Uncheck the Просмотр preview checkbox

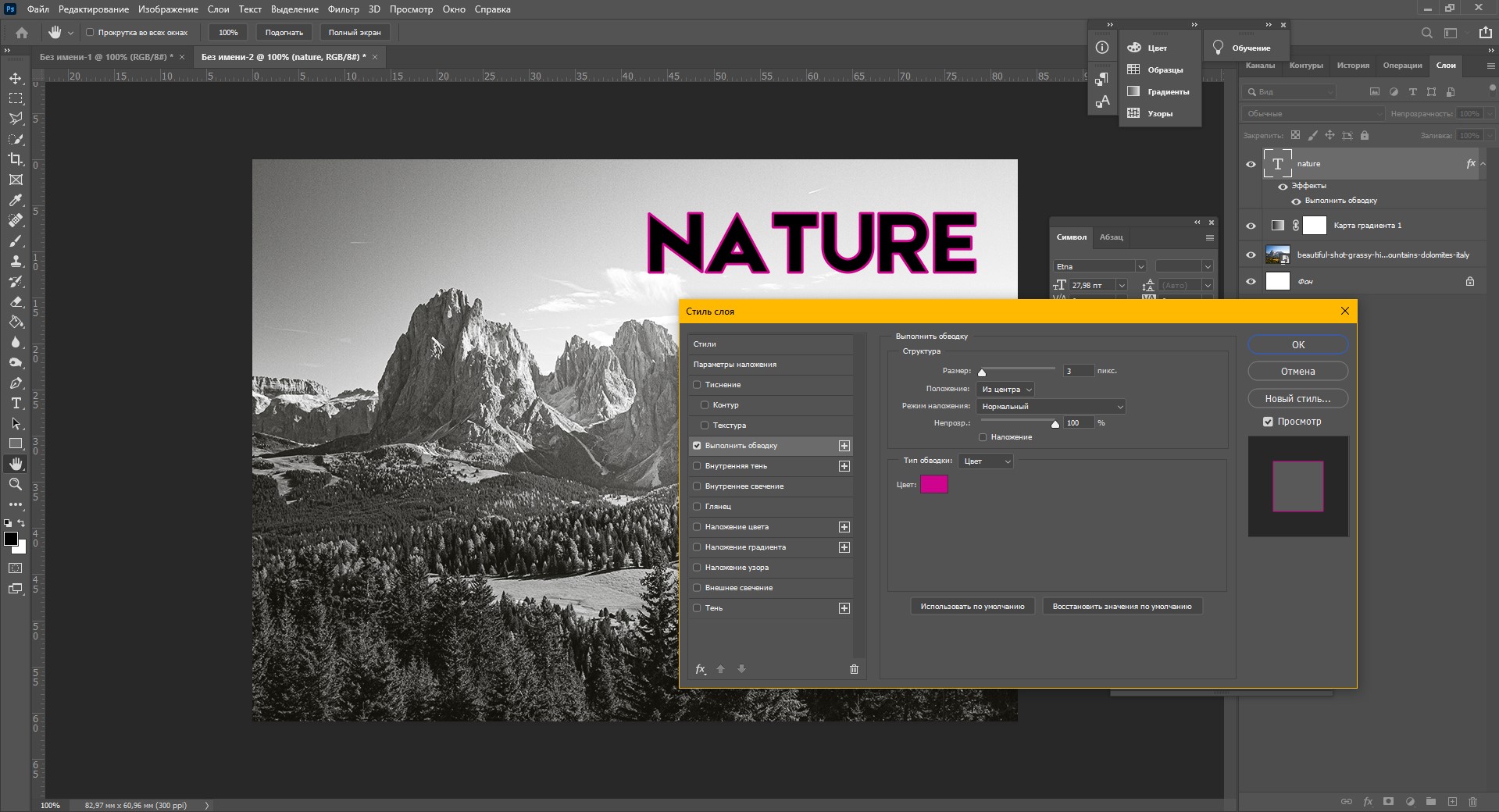(x=1268, y=422)
